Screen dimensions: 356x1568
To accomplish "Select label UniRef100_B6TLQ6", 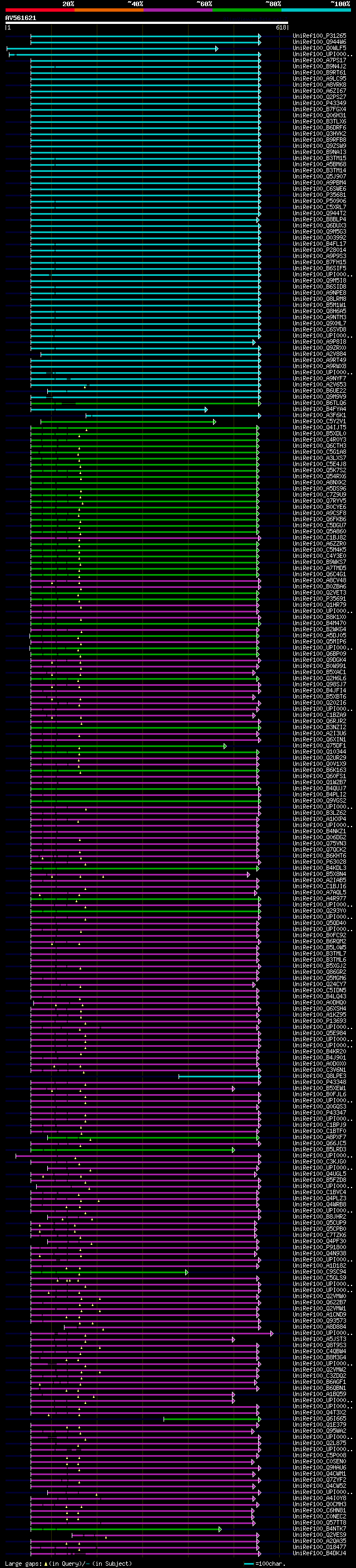I will pos(319,403).
